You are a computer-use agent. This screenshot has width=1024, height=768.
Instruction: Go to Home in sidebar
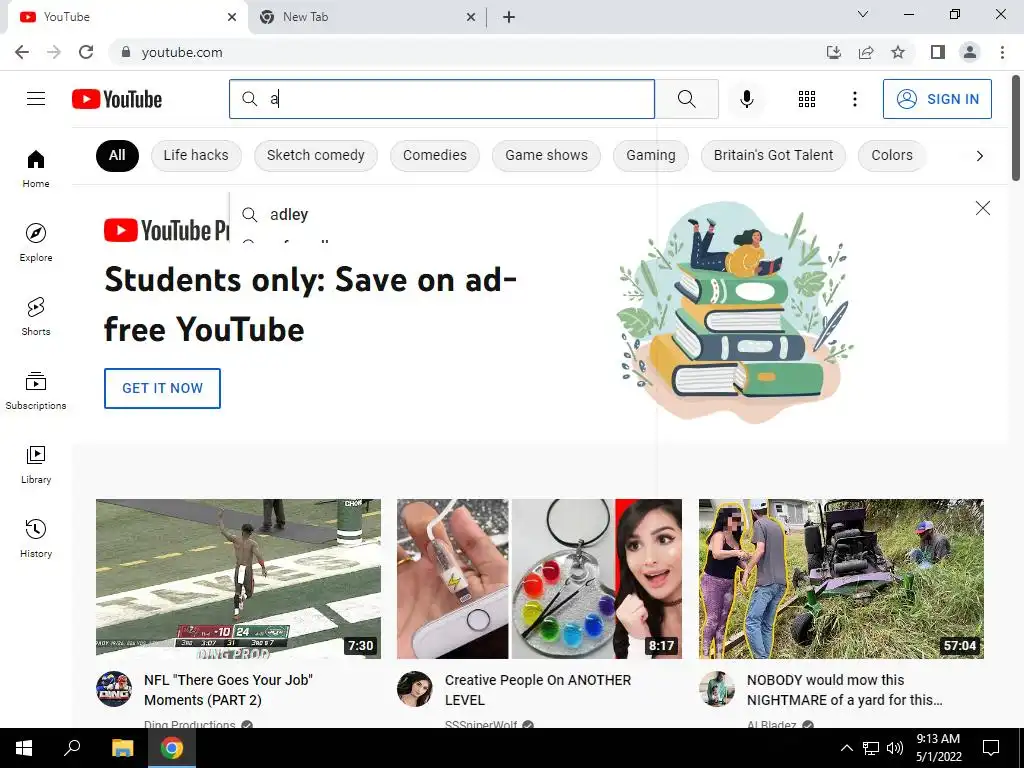(36, 168)
